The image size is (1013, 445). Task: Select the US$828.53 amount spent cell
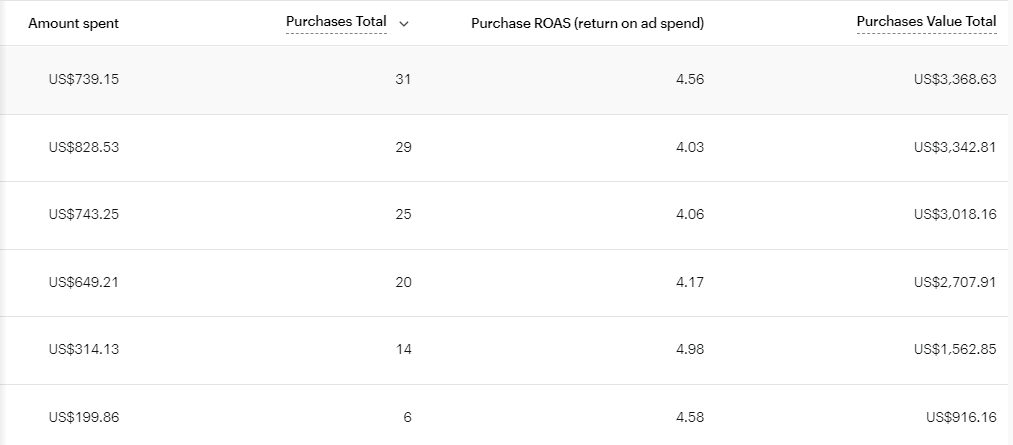[x=83, y=147]
